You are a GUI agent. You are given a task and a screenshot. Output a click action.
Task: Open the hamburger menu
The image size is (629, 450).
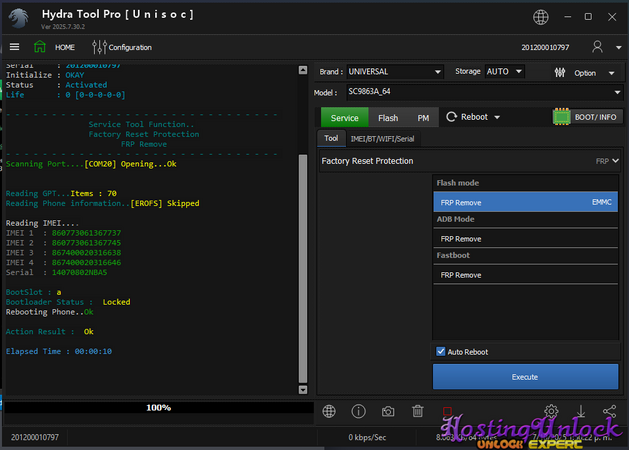(x=14, y=47)
